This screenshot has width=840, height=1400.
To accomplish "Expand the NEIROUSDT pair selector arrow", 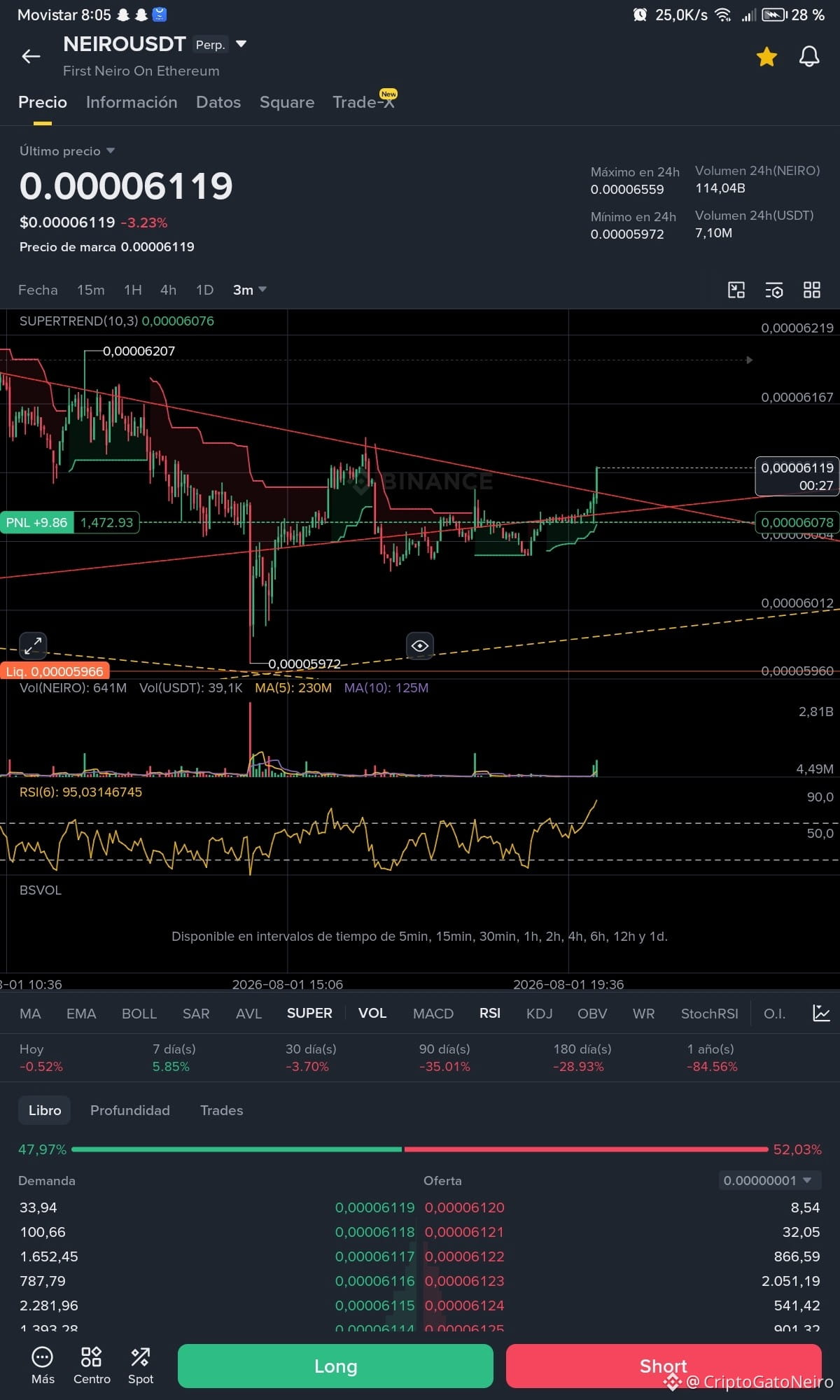I will pyautogui.click(x=241, y=44).
